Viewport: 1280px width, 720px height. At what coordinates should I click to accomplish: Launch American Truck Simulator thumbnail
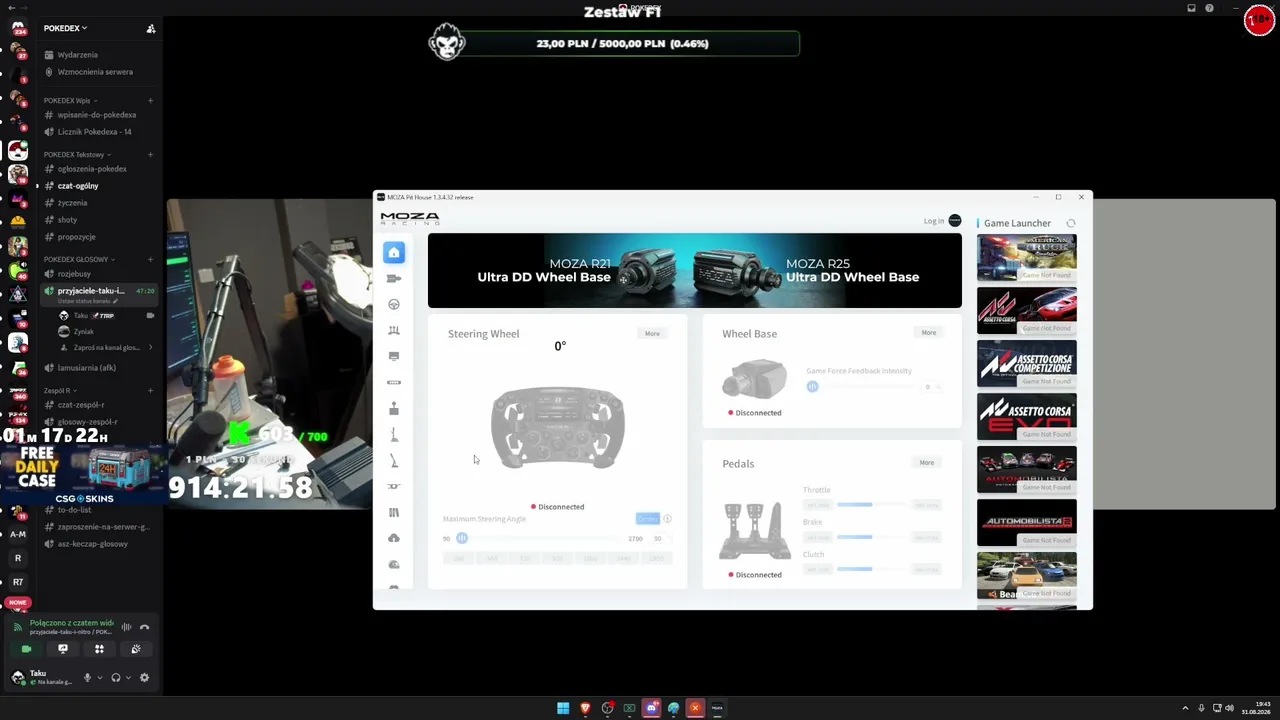pyautogui.click(x=1027, y=258)
